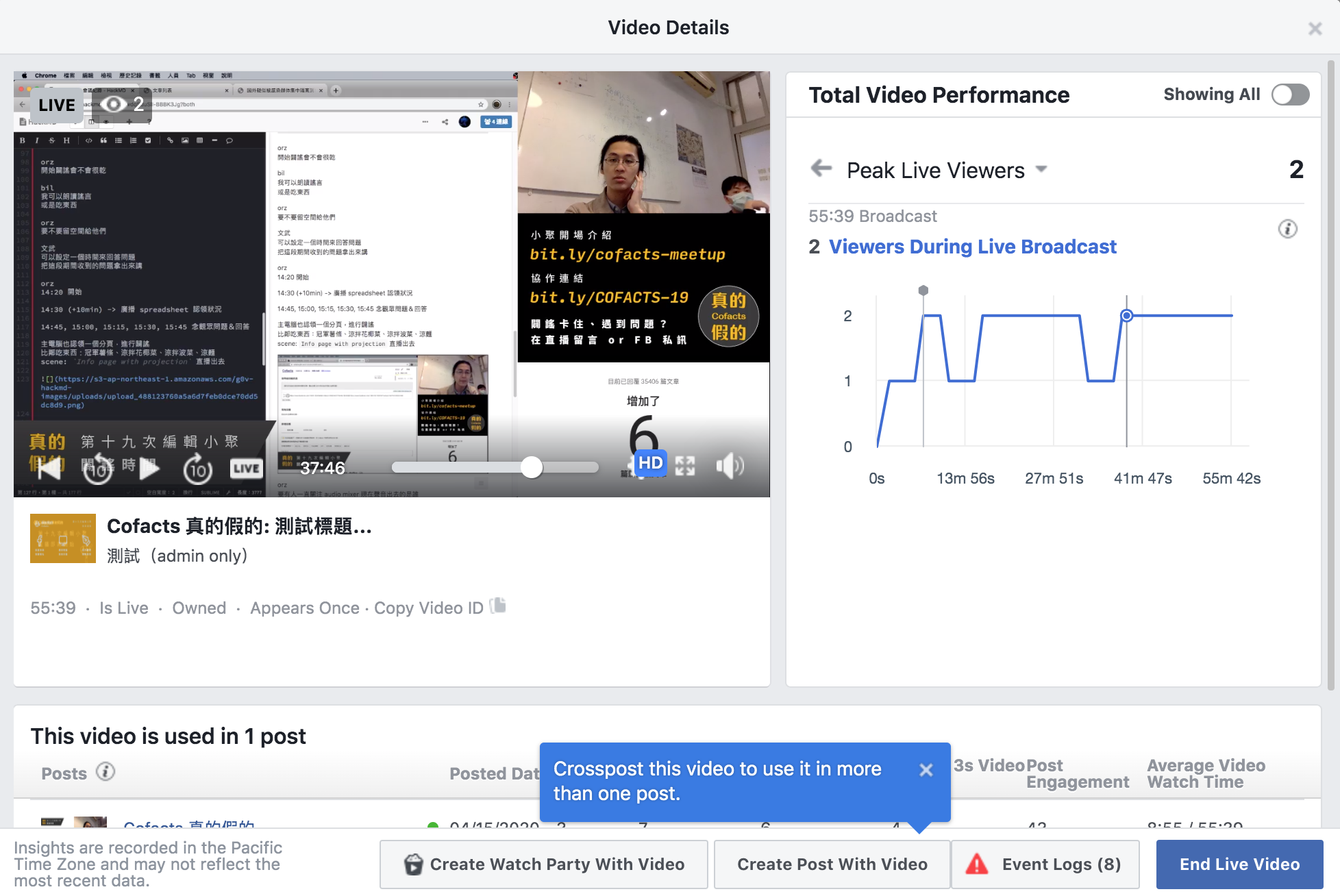
Task: Select the Cofacts video thumbnail
Action: coord(63,538)
